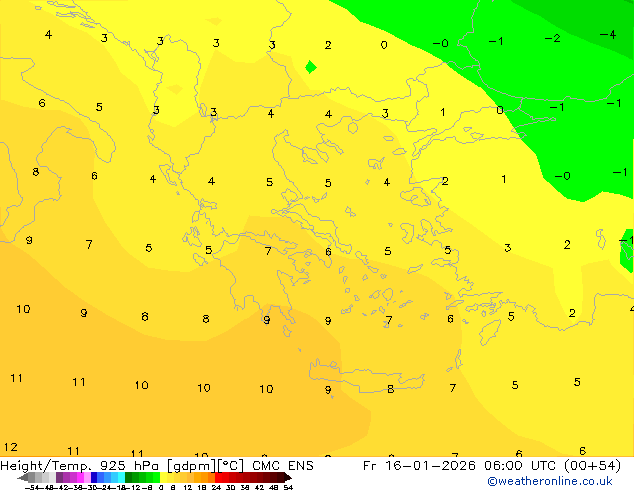Pick the bright yellow legend swatch at 0
The height and width of the screenshot is (490, 634).
pos(163,478)
